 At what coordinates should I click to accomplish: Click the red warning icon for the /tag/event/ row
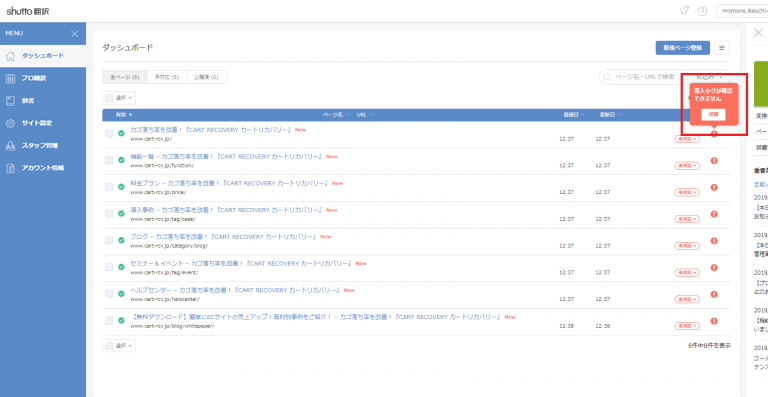point(714,268)
